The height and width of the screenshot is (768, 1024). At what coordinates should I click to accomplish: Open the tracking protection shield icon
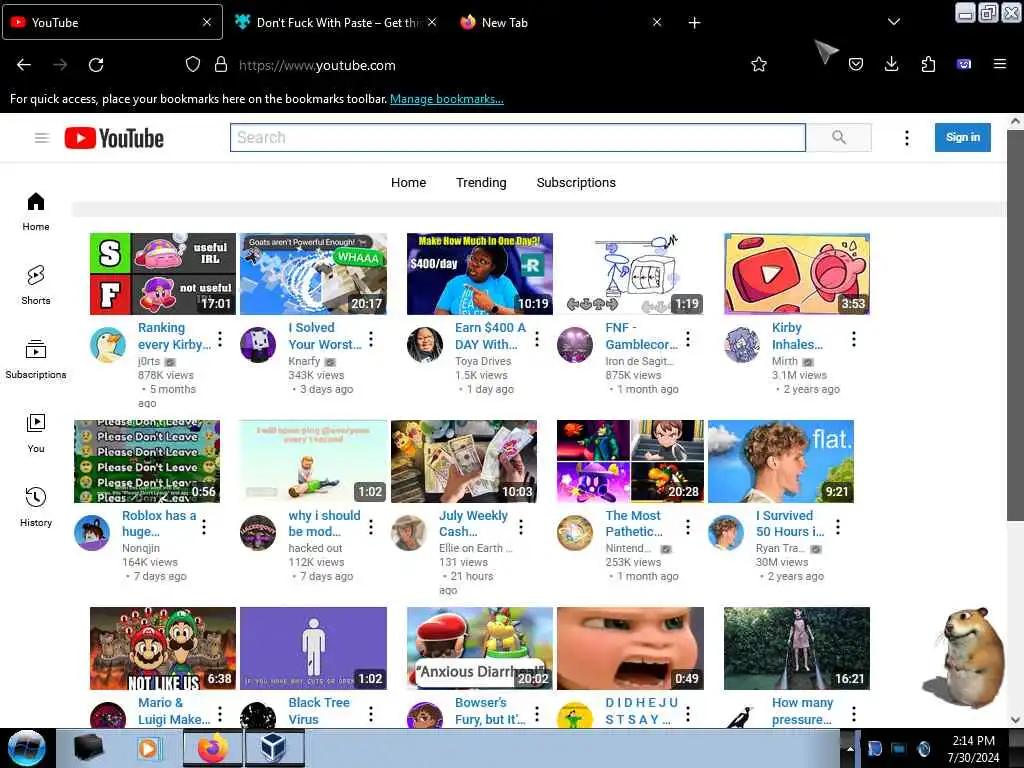click(193, 65)
